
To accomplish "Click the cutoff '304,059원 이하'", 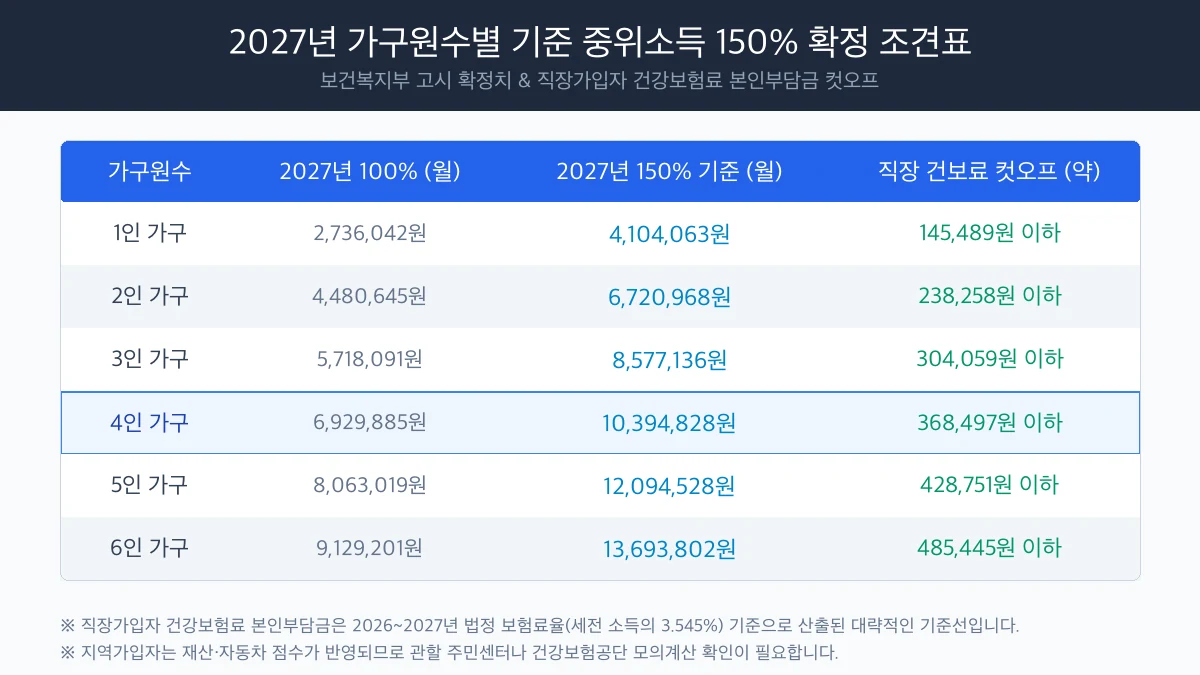I will (990, 359).
